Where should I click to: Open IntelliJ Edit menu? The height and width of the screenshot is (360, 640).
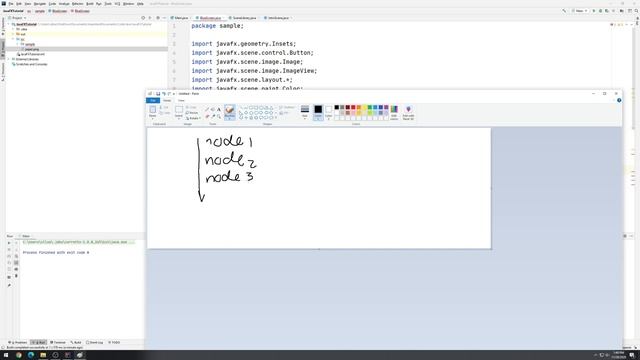[x=19, y=4]
